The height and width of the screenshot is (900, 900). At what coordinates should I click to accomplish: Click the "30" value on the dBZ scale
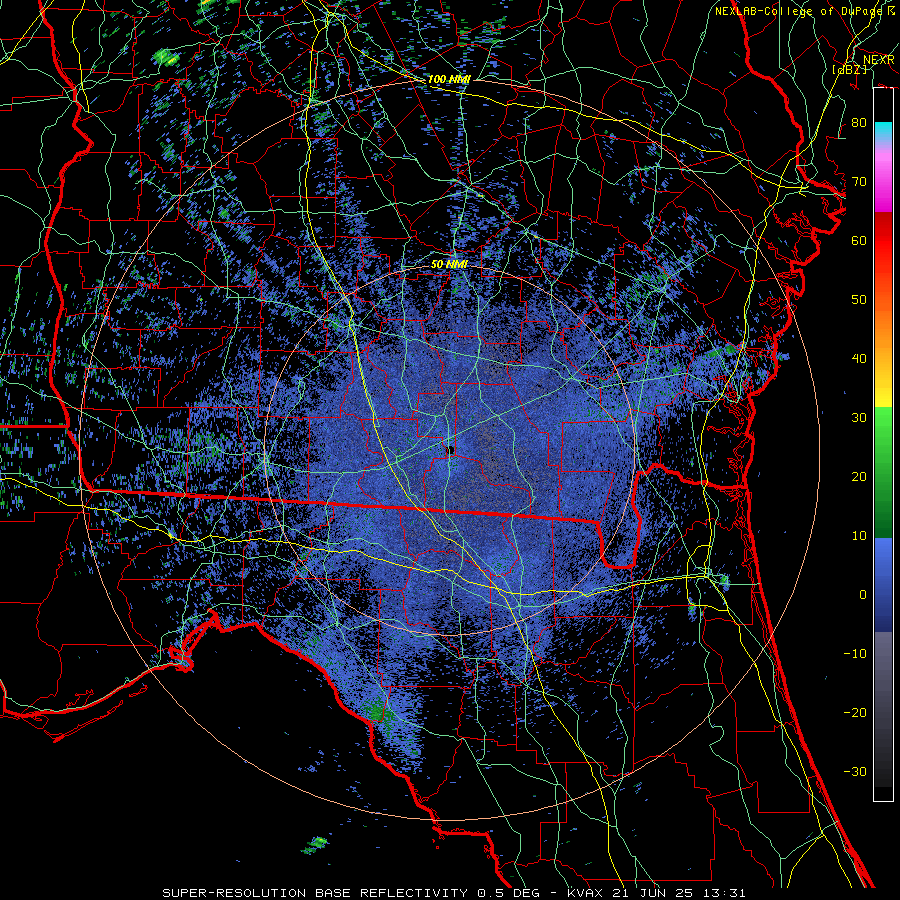[x=859, y=417]
